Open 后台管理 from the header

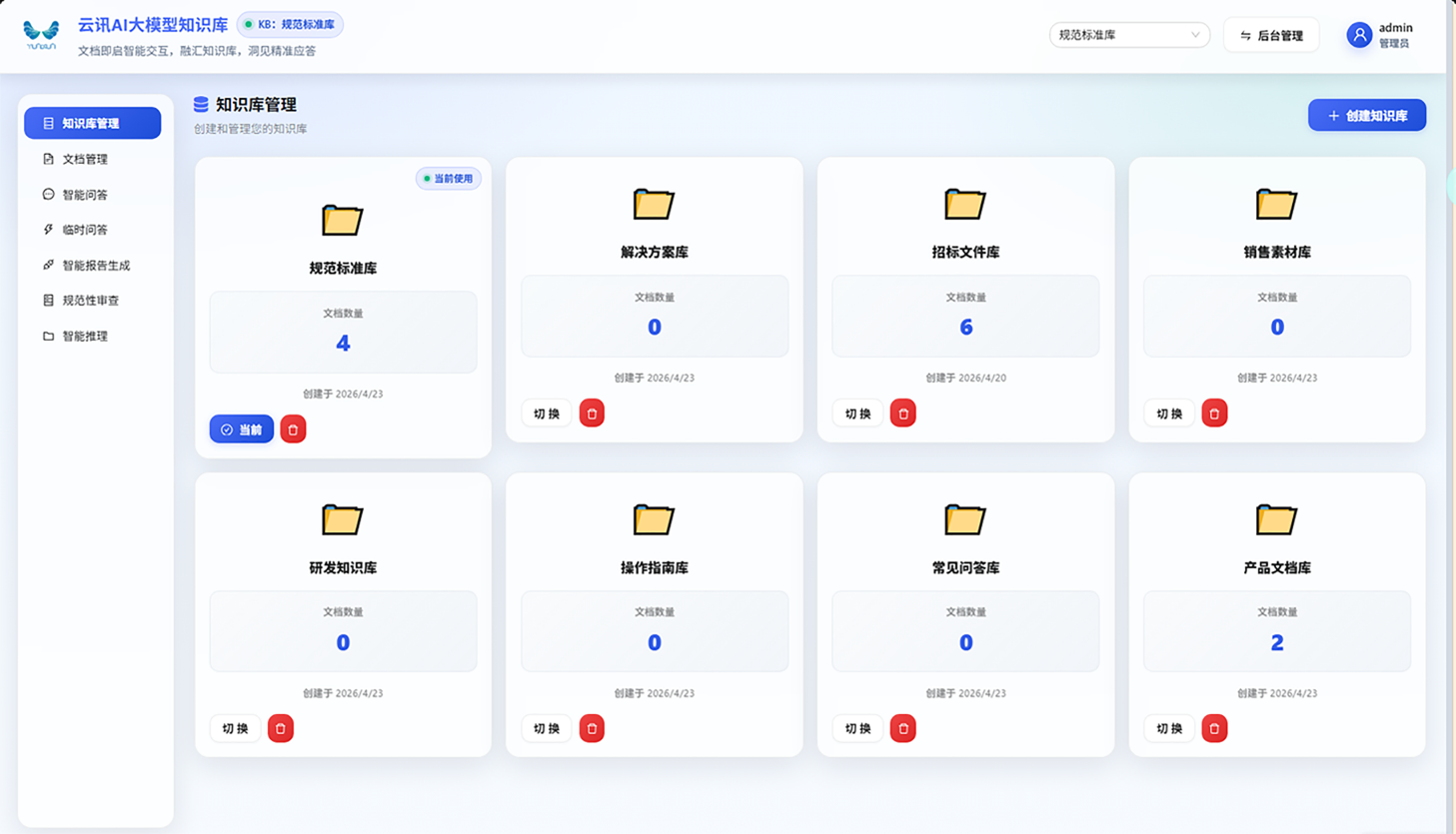(1271, 35)
